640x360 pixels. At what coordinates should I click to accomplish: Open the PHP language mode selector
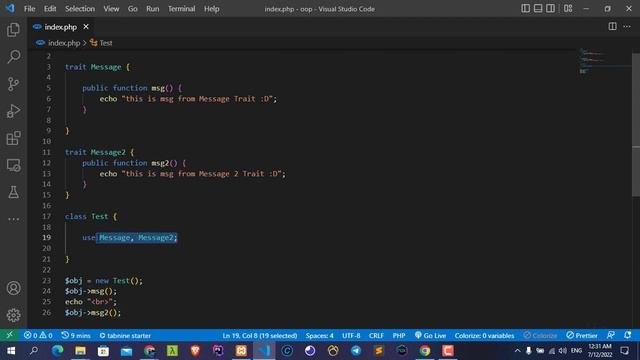pyautogui.click(x=399, y=336)
